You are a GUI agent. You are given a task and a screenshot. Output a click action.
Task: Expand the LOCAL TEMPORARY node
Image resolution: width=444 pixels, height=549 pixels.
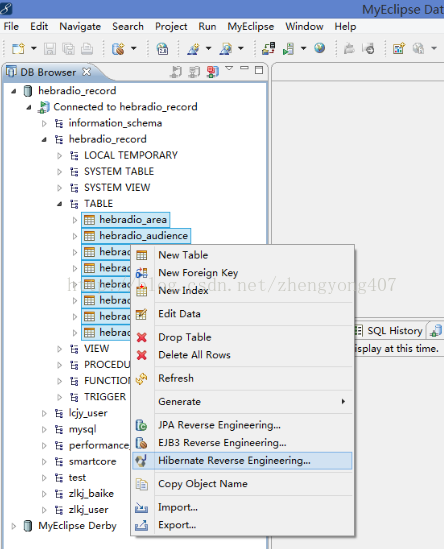[60, 155]
